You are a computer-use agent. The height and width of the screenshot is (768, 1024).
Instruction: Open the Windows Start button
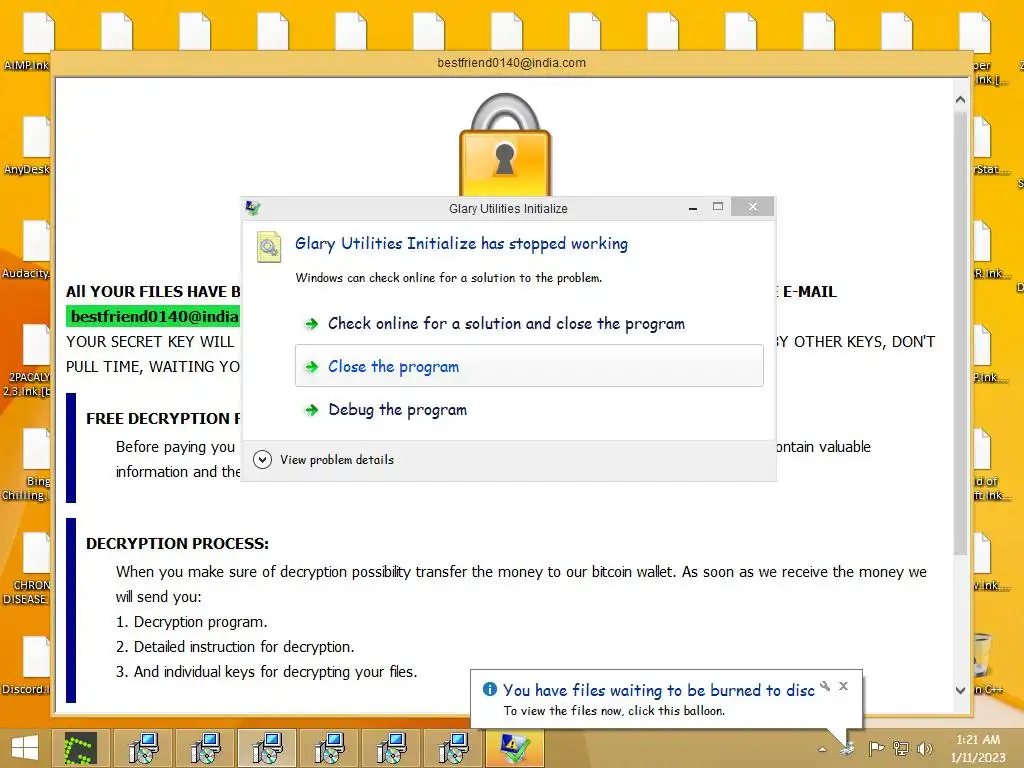click(x=24, y=748)
